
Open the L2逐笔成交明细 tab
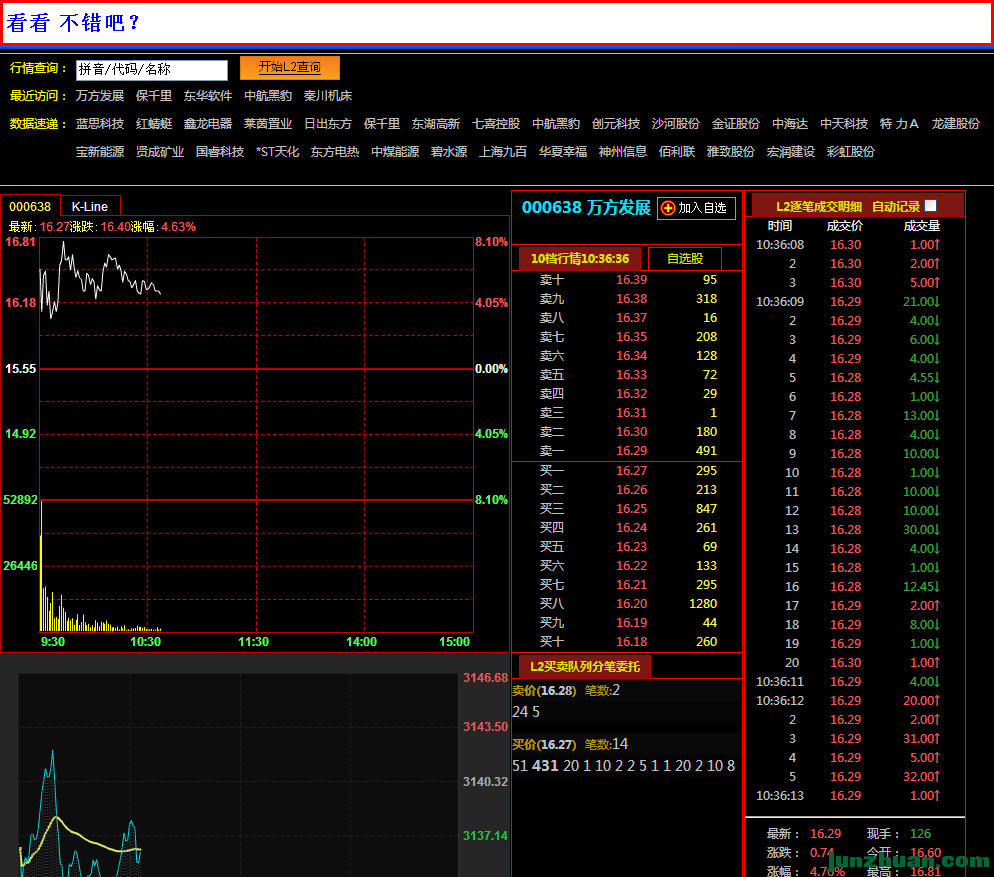tap(819, 206)
